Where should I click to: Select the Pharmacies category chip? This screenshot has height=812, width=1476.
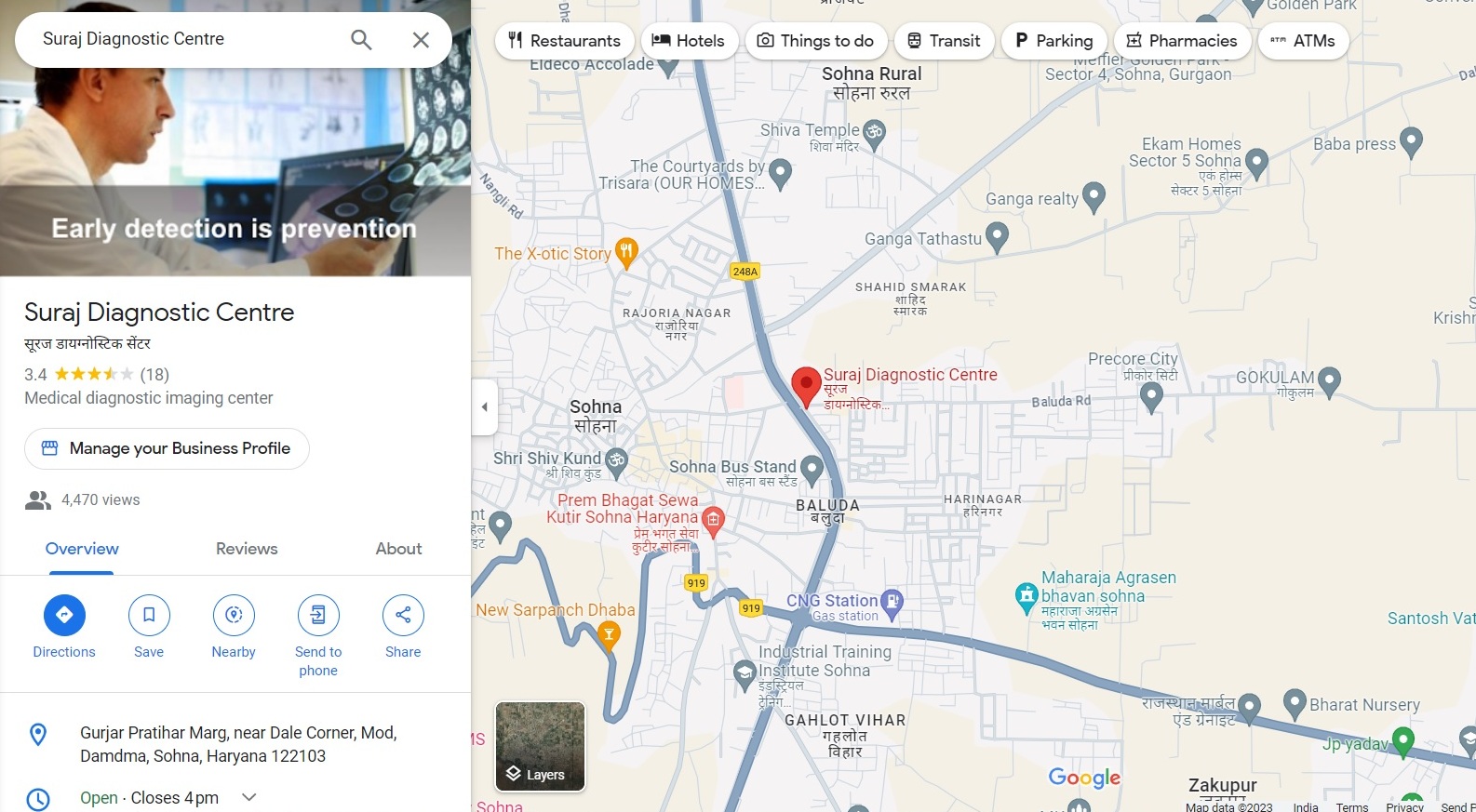tap(1182, 41)
